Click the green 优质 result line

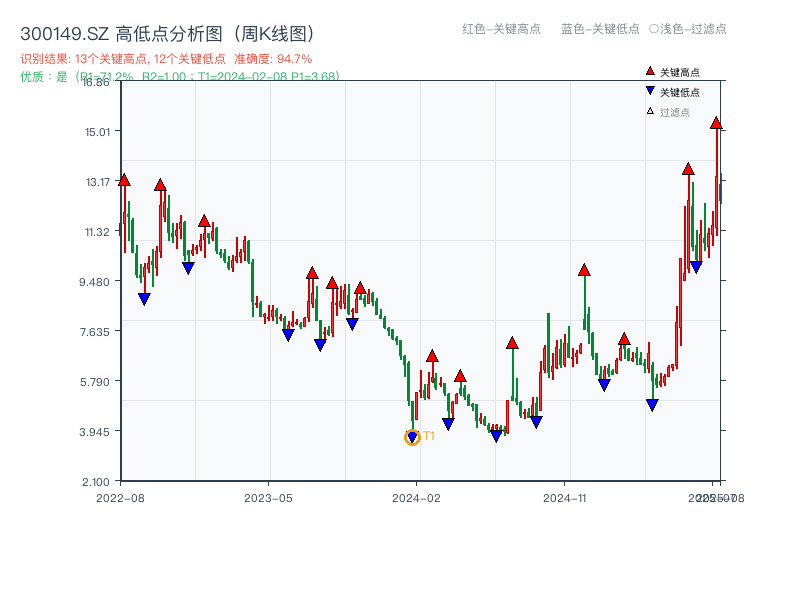(x=180, y=77)
